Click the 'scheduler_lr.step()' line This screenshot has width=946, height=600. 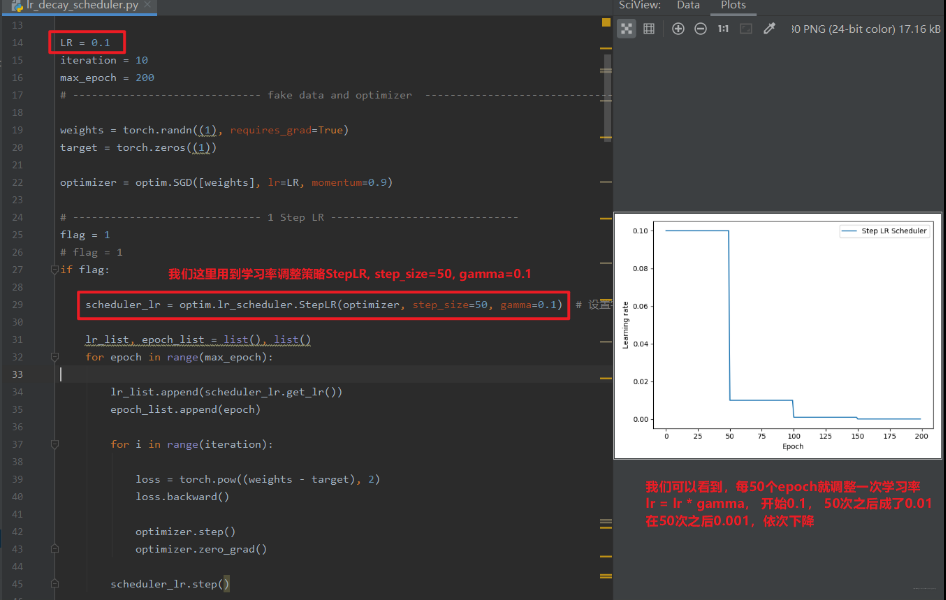170,584
